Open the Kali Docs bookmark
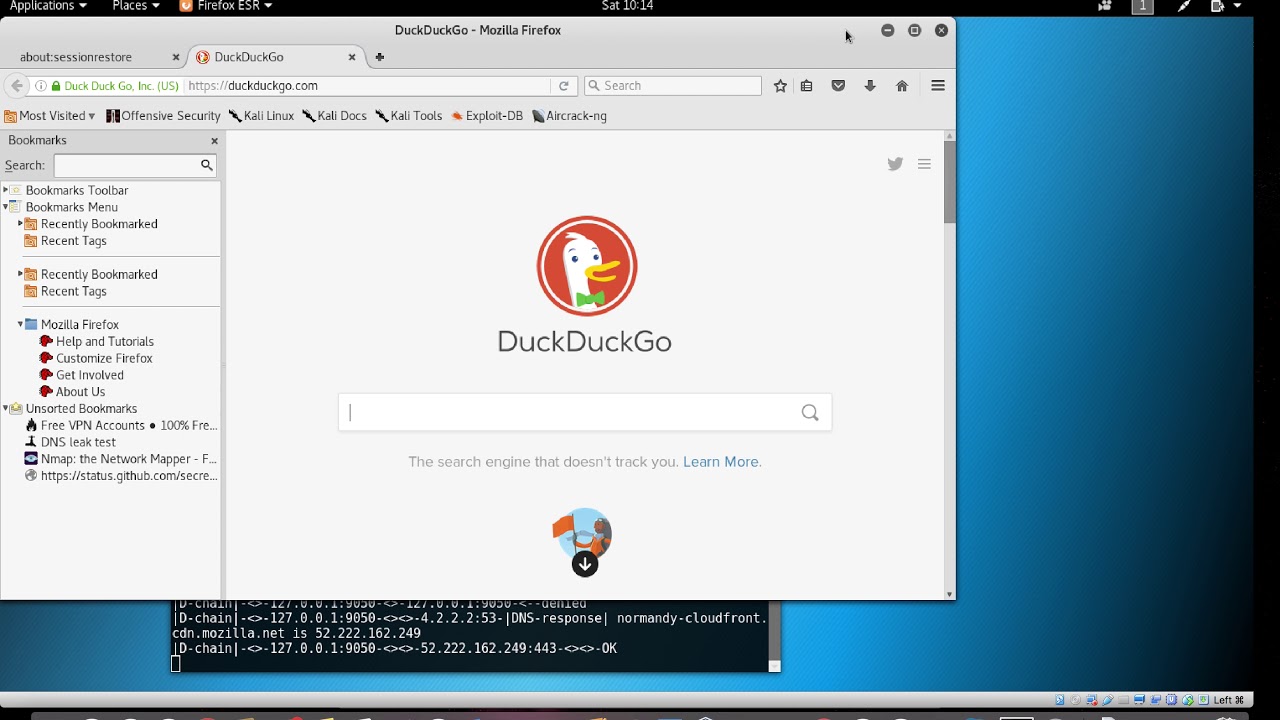Viewport: 1280px width, 720px height. [335, 116]
